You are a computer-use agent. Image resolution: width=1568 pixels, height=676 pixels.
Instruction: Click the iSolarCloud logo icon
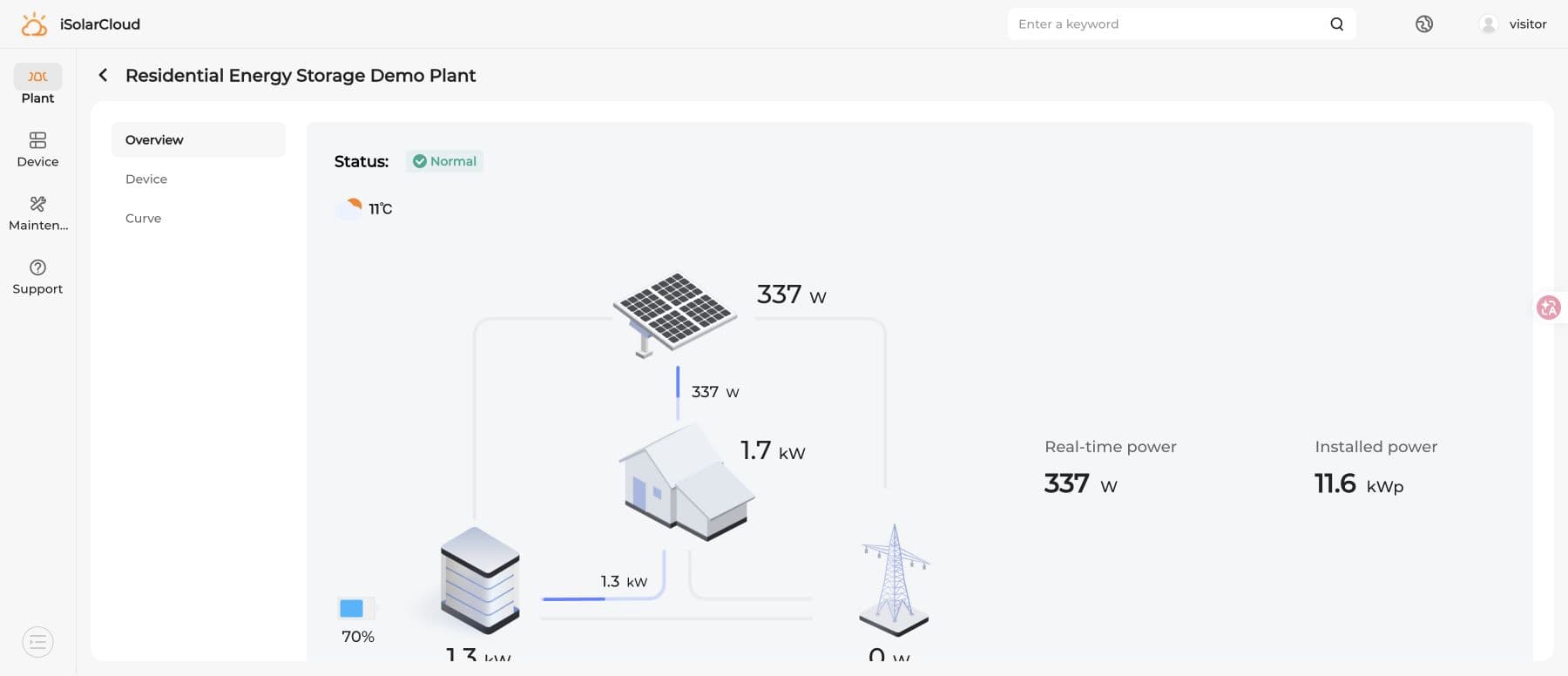click(34, 24)
